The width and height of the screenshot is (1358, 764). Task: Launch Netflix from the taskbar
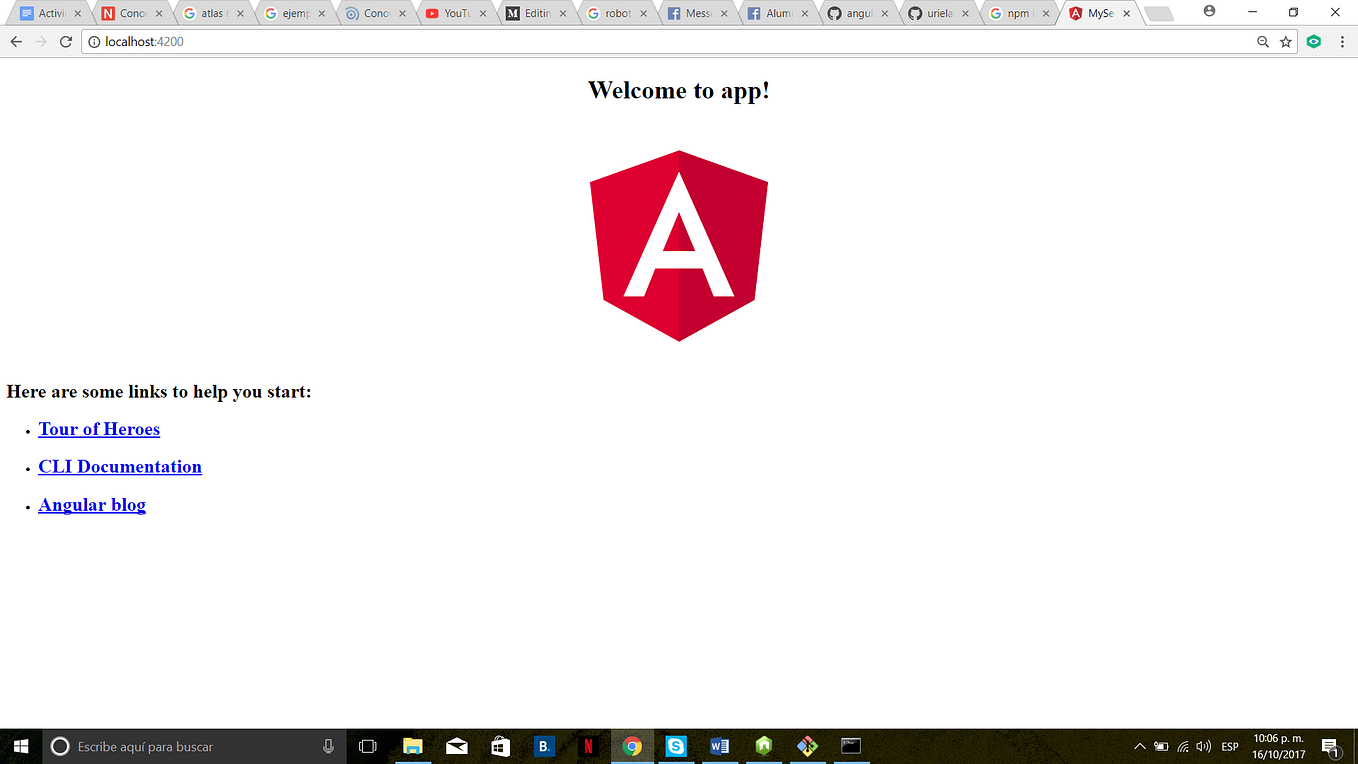coord(589,746)
